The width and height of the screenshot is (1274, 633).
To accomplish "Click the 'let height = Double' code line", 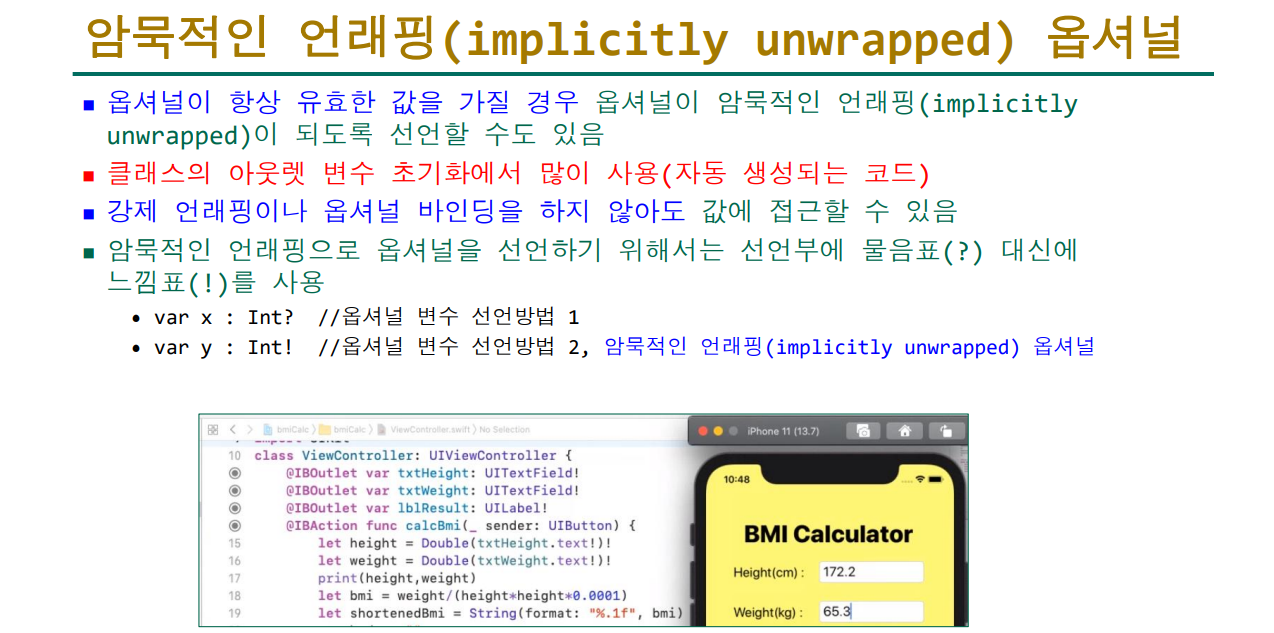I will tap(464, 543).
